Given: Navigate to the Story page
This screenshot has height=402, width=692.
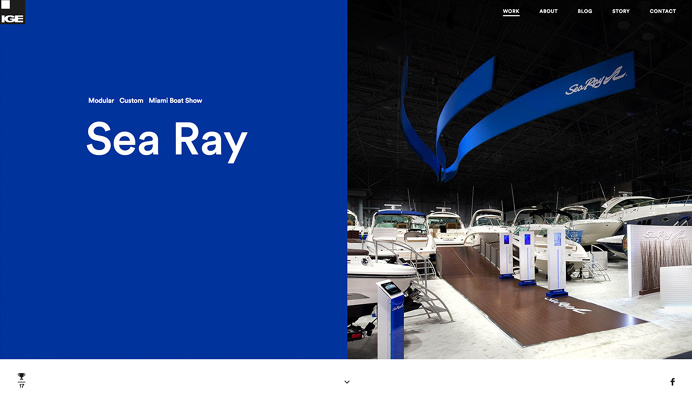Looking at the screenshot, I should click(x=621, y=11).
